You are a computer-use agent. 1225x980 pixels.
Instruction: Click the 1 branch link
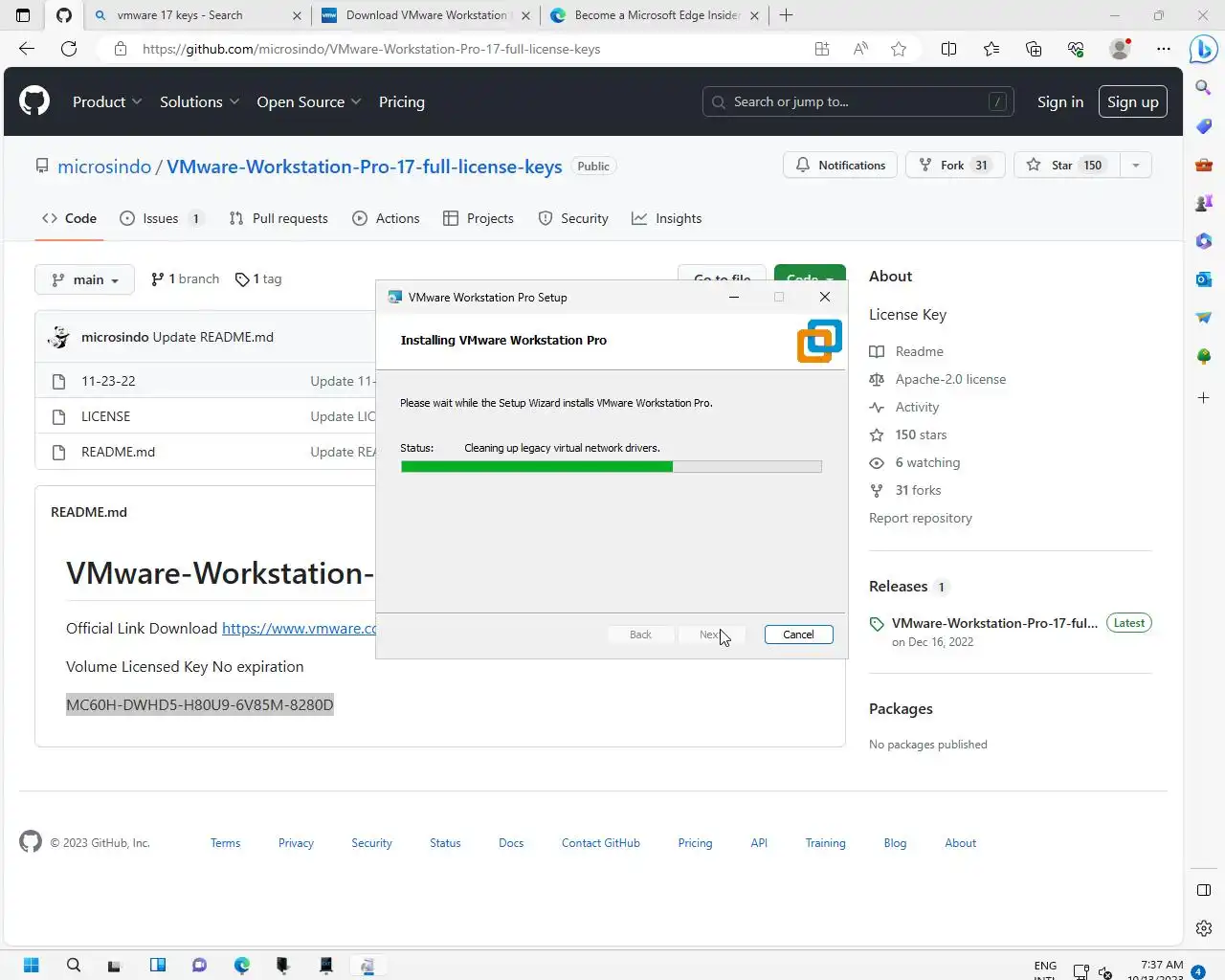point(186,278)
